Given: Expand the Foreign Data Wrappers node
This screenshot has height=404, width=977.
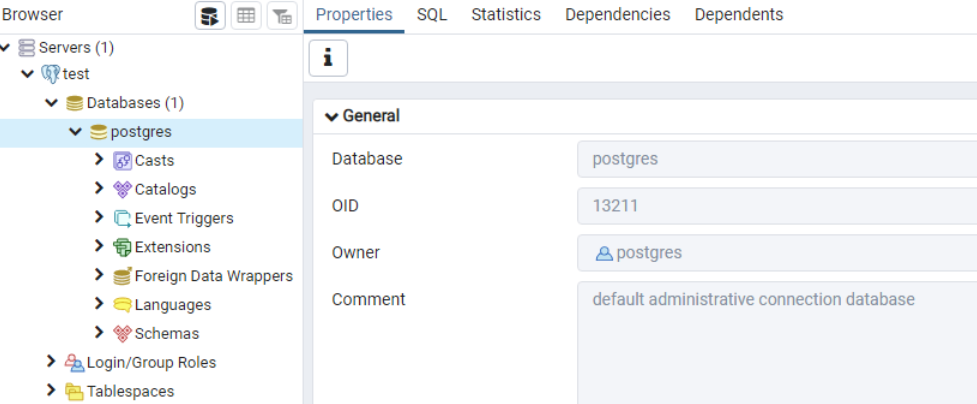Looking at the screenshot, I should [x=99, y=275].
